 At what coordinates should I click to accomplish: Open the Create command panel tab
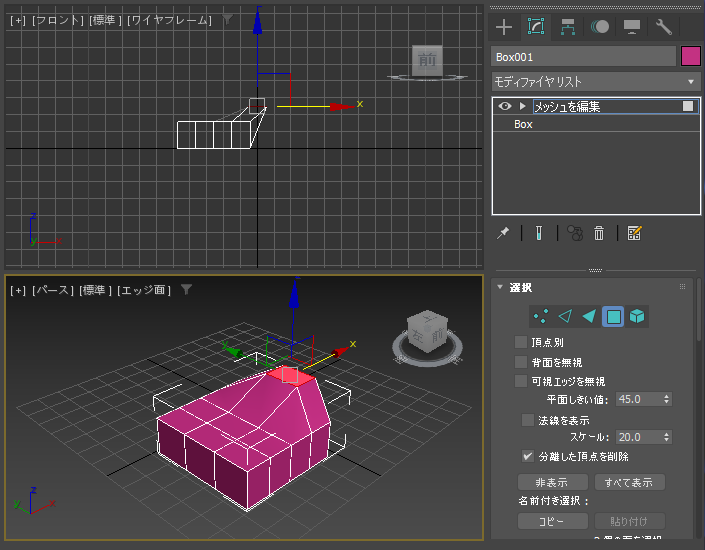(x=504, y=27)
